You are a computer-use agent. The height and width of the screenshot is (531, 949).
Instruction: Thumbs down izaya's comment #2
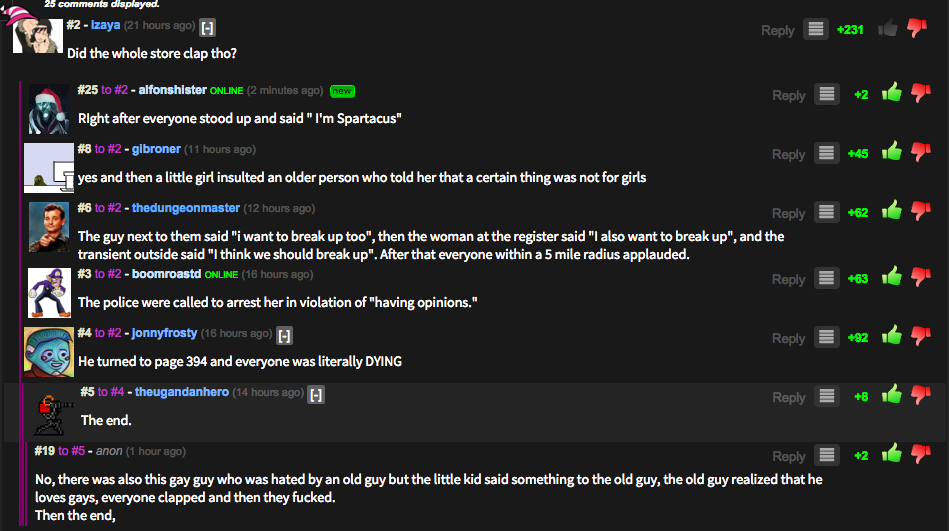click(x=917, y=29)
